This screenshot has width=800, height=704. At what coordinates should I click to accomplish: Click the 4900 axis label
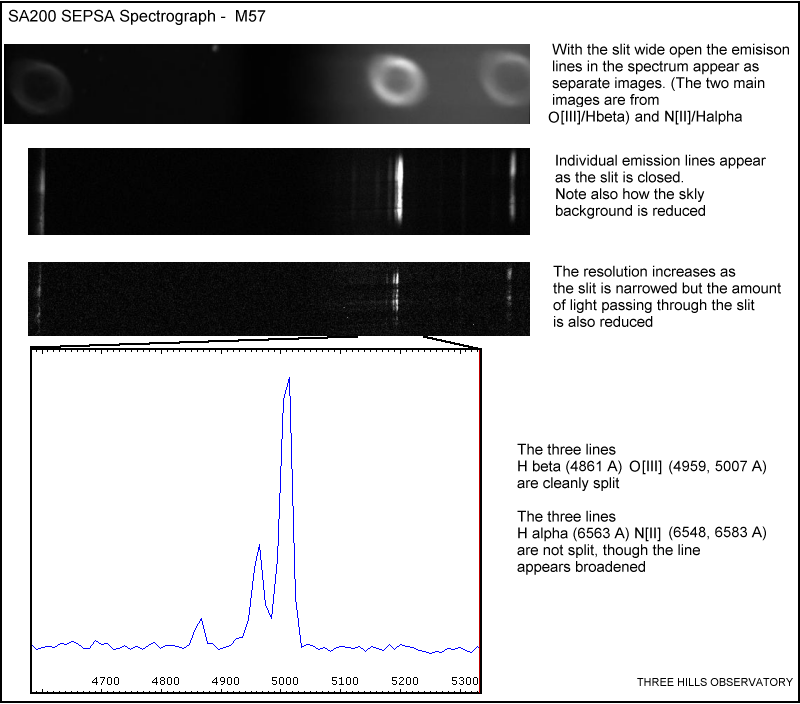[226, 681]
